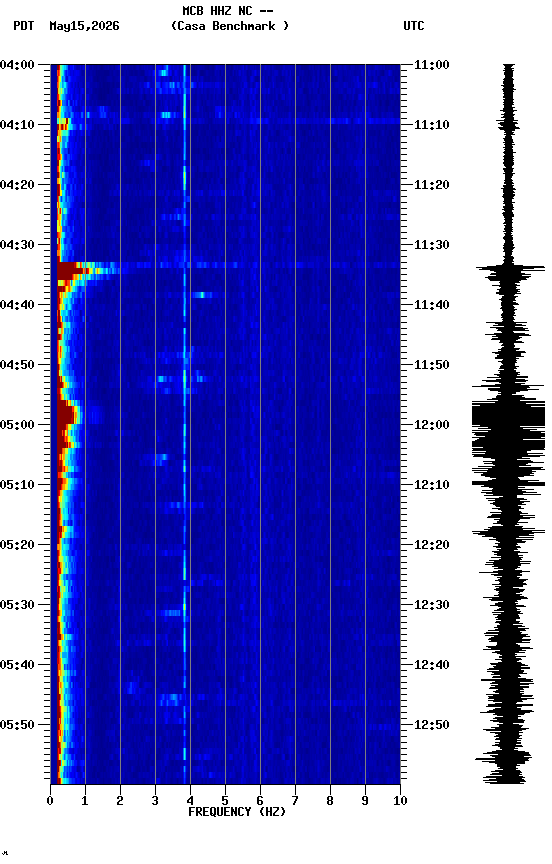This screenshot has width=552, height=864.
Task: Click the red low-frequency burst near 05:00
Action: (67, 413)
